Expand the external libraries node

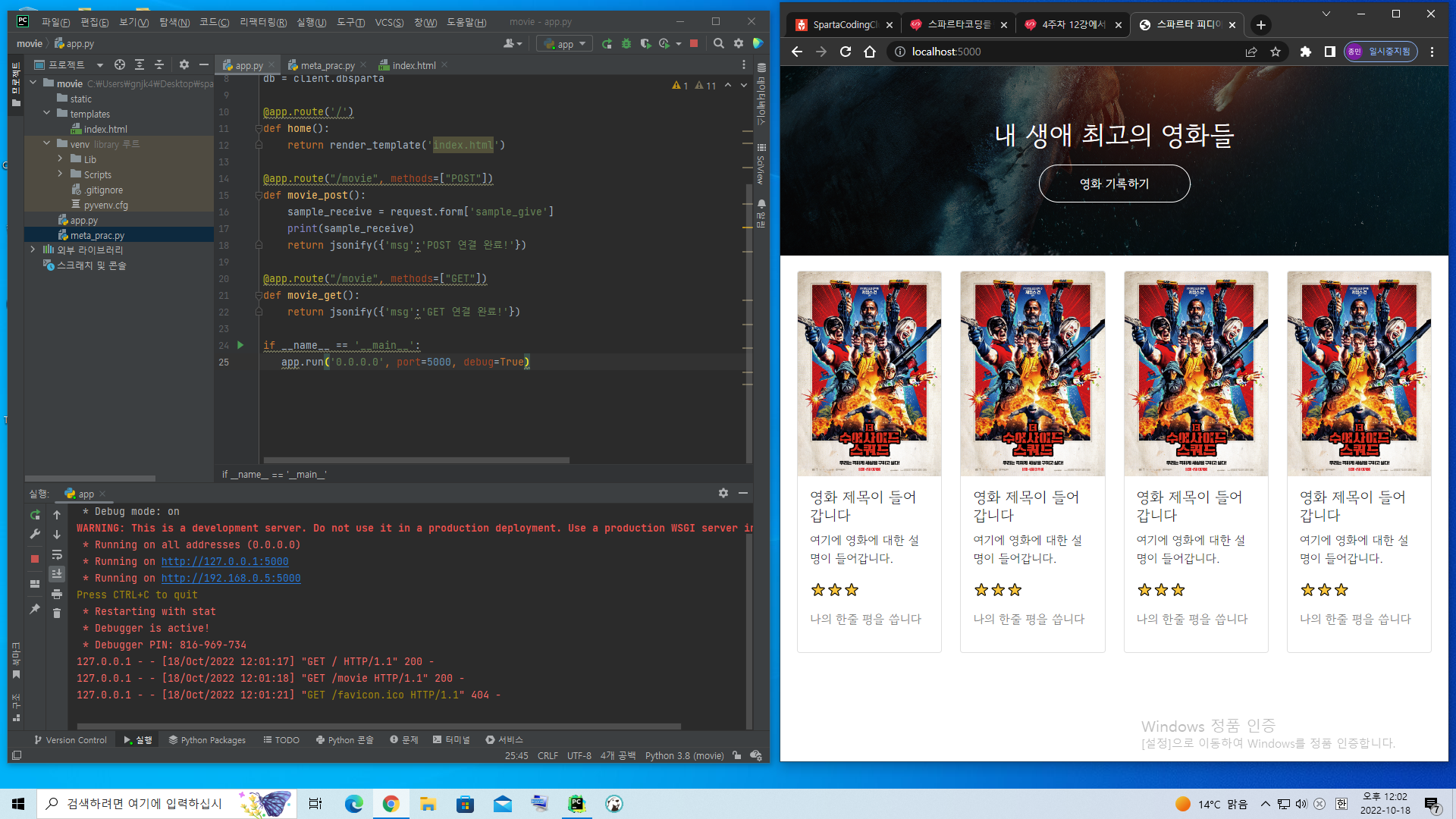(33, 249)
